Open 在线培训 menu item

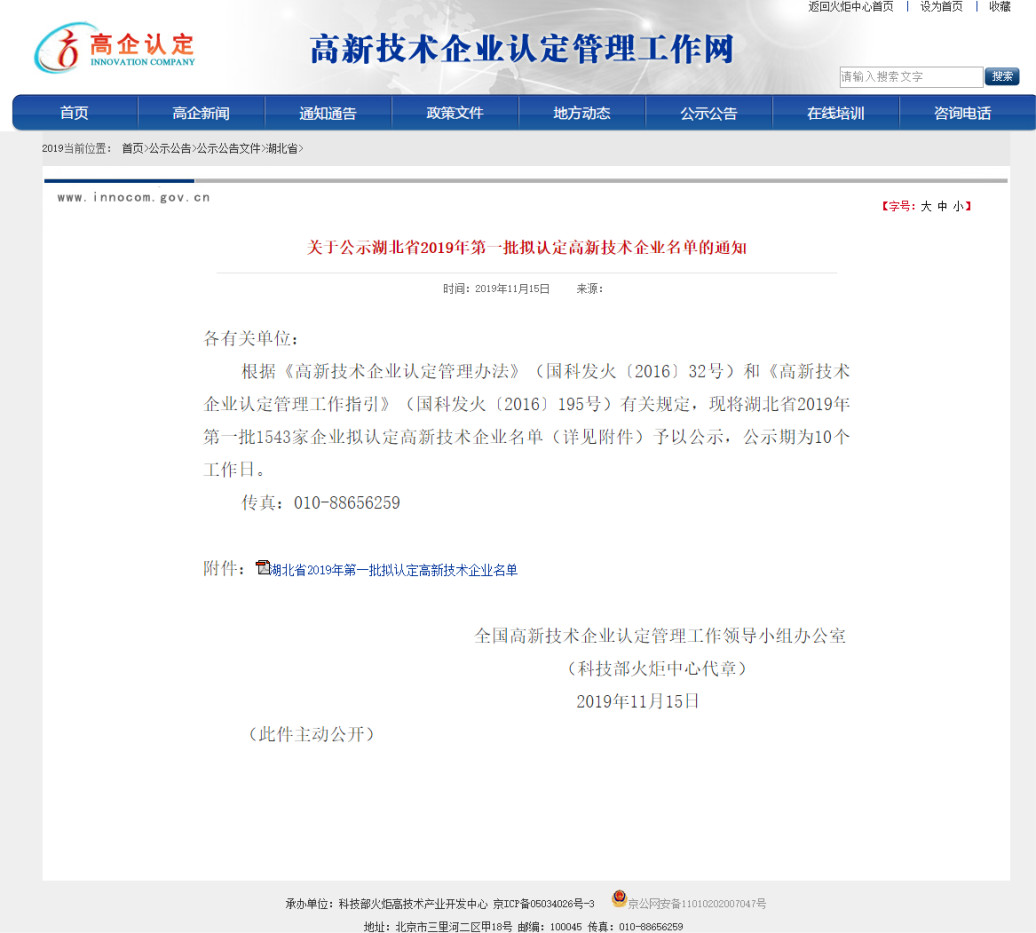click(x=836, y=113)
